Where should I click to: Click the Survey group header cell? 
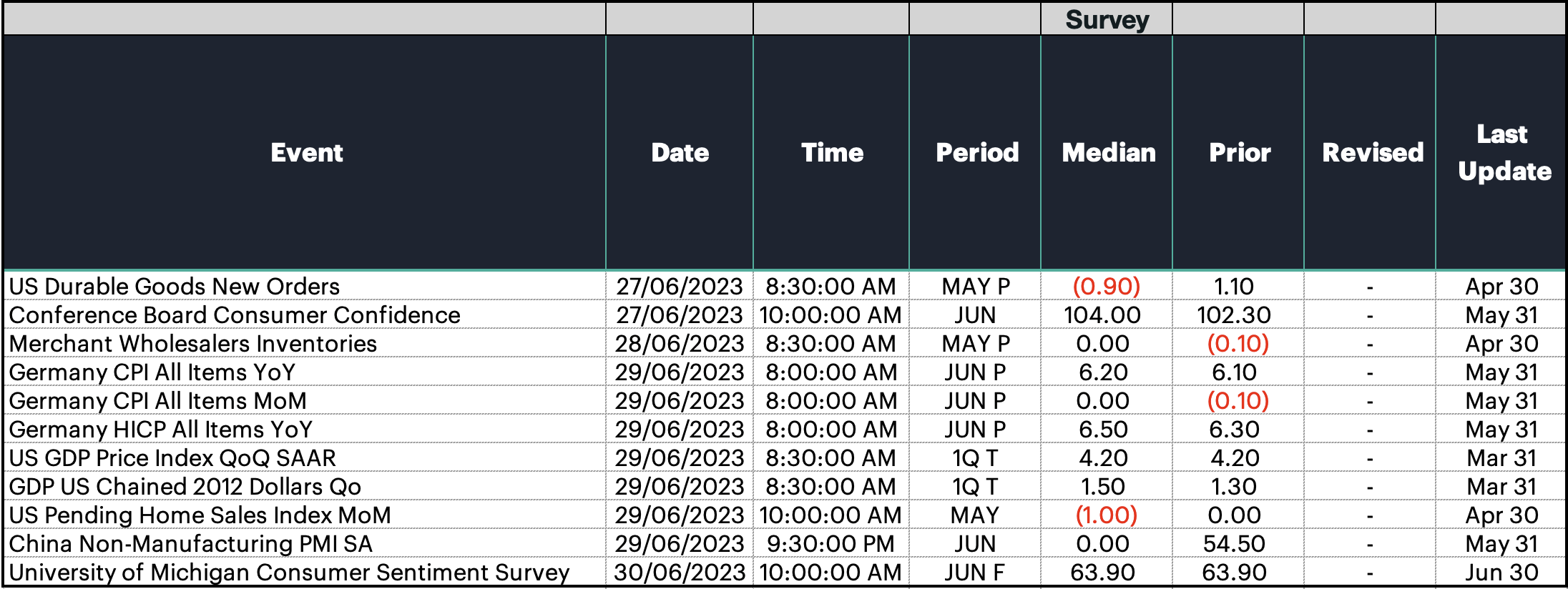pos(1107,19)
